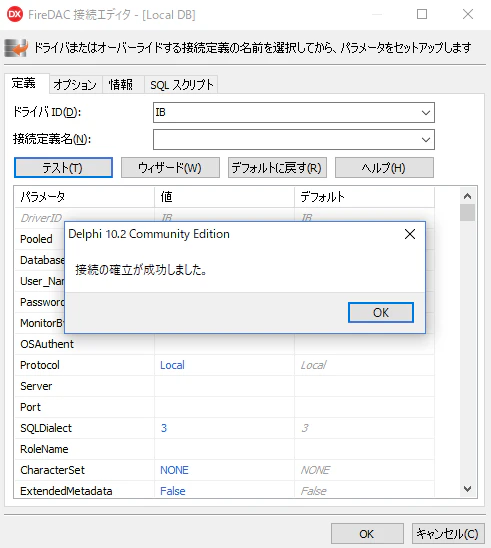
Task: Select the Server parameter row
Action: (x=224, y=386)
